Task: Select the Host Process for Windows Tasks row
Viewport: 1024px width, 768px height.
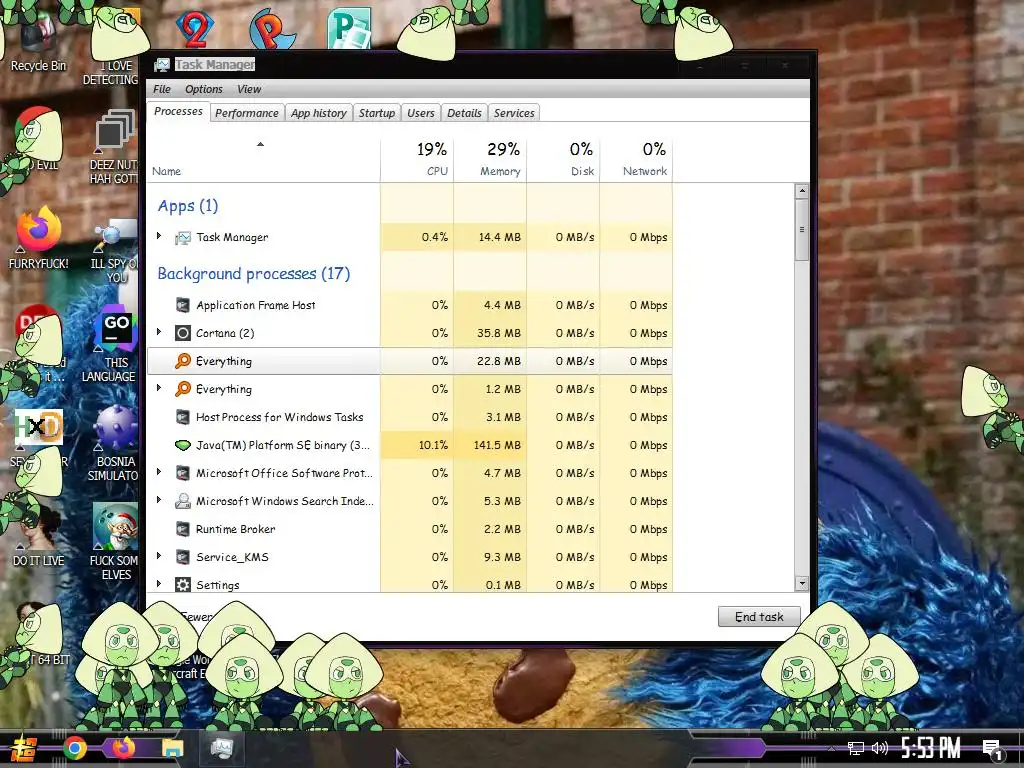Action: pyautogui.click(x=410, y=417)
